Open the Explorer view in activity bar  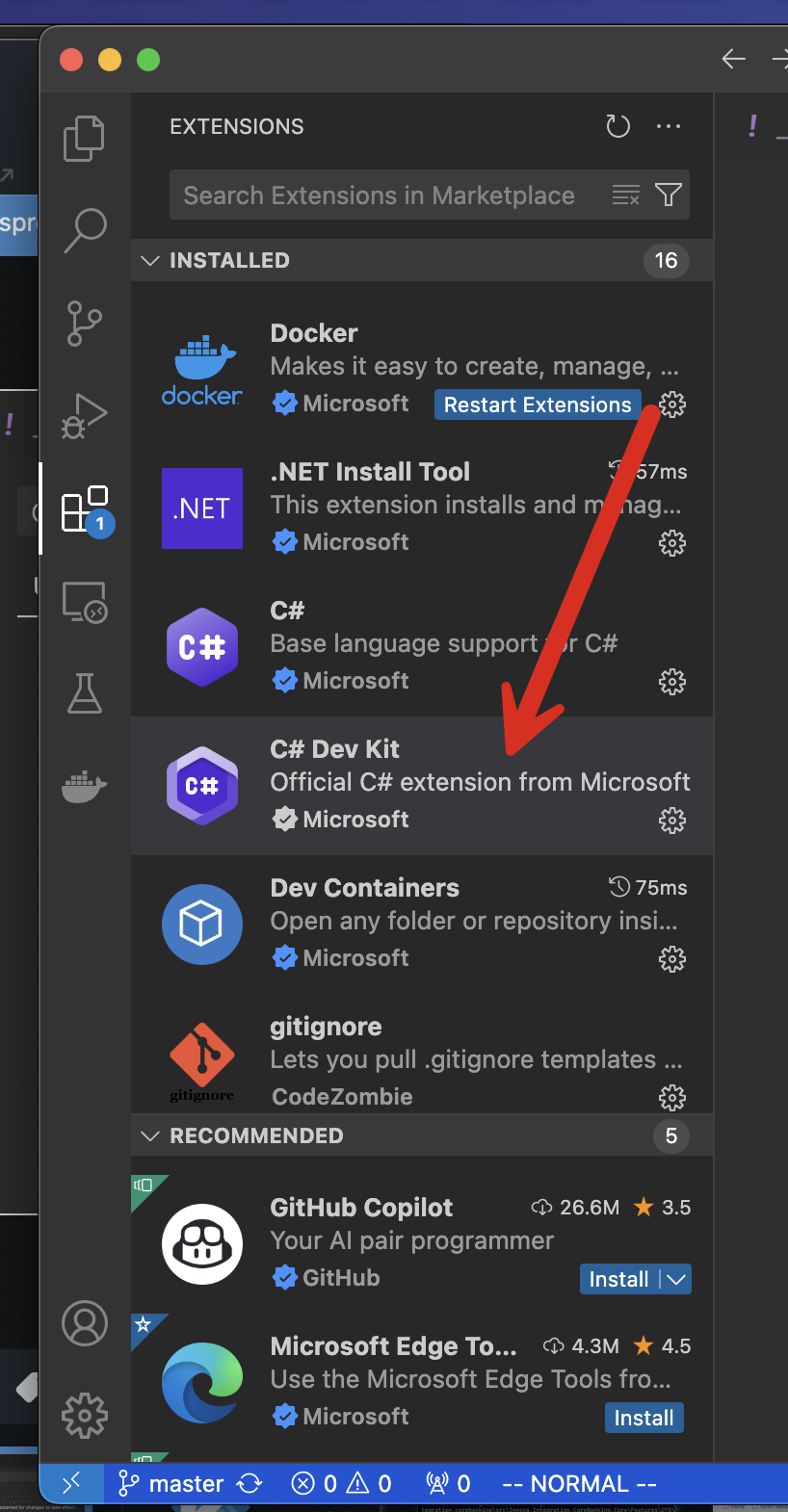85,138
